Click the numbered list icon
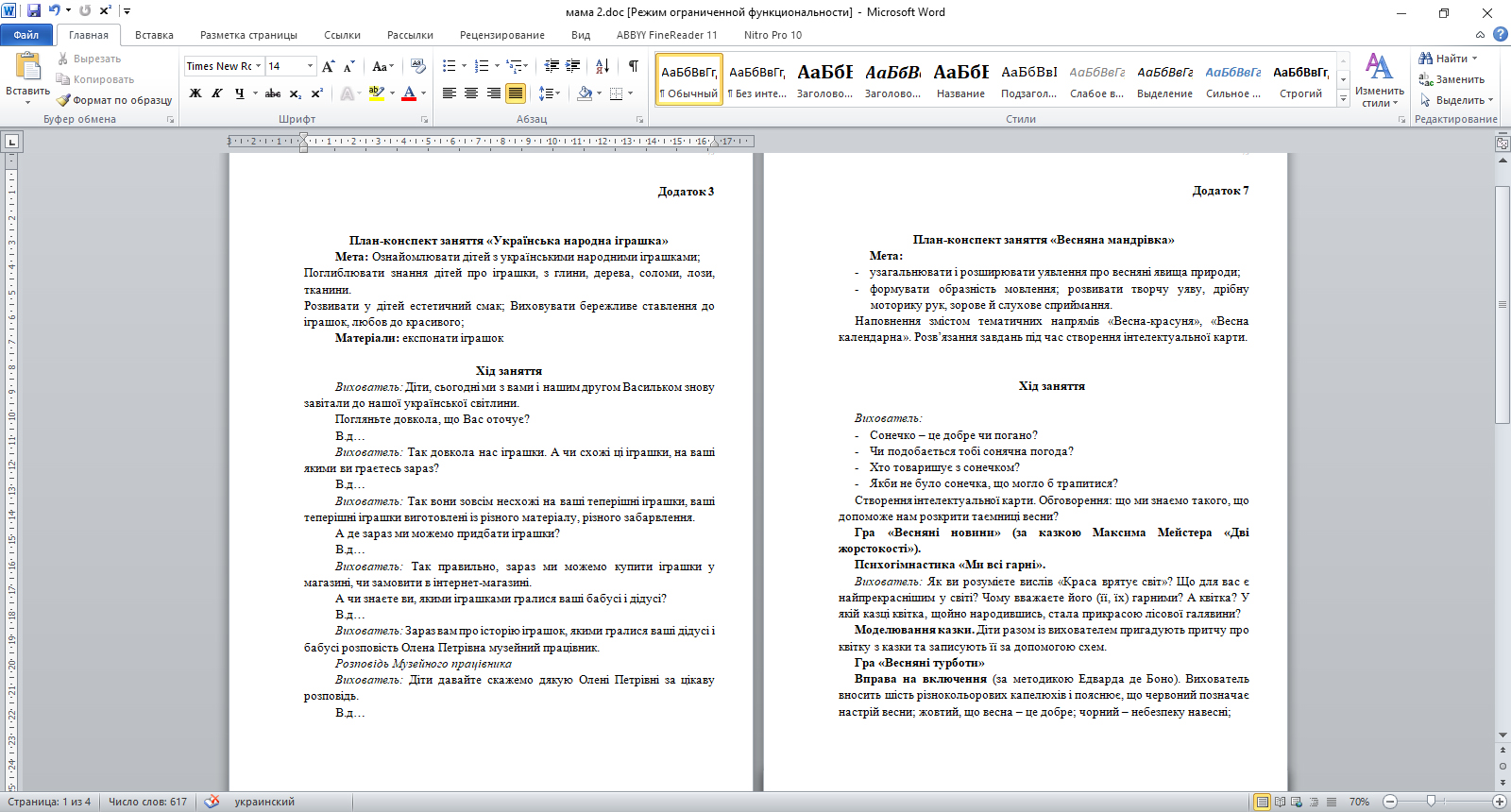Viewport: 1511px width, 812px height. click(x=481, y=66)
